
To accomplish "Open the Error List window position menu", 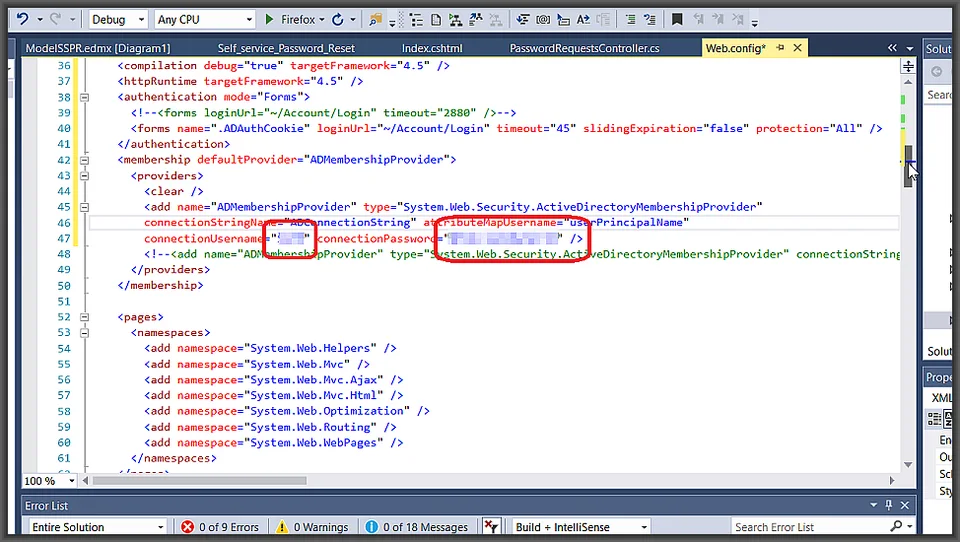I will pos(873,505).
